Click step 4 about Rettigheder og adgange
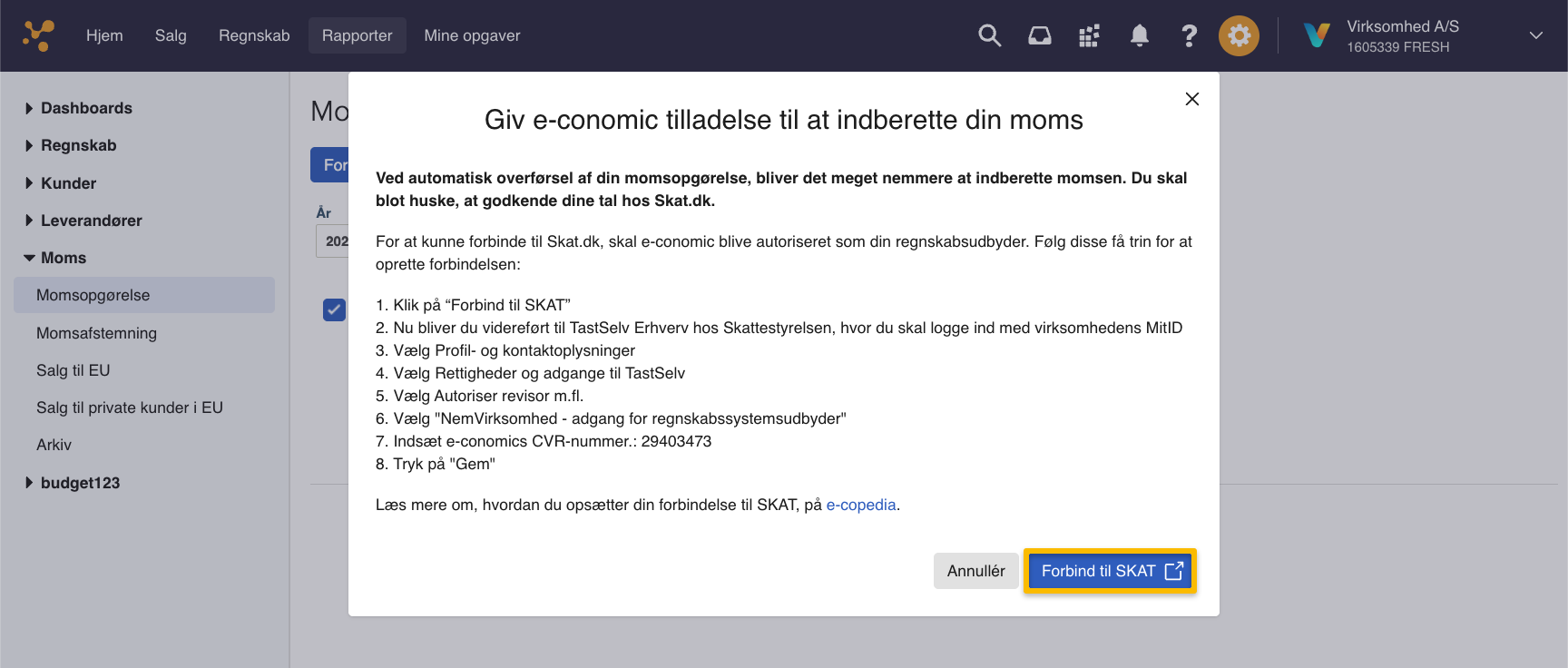 point(531,373)
